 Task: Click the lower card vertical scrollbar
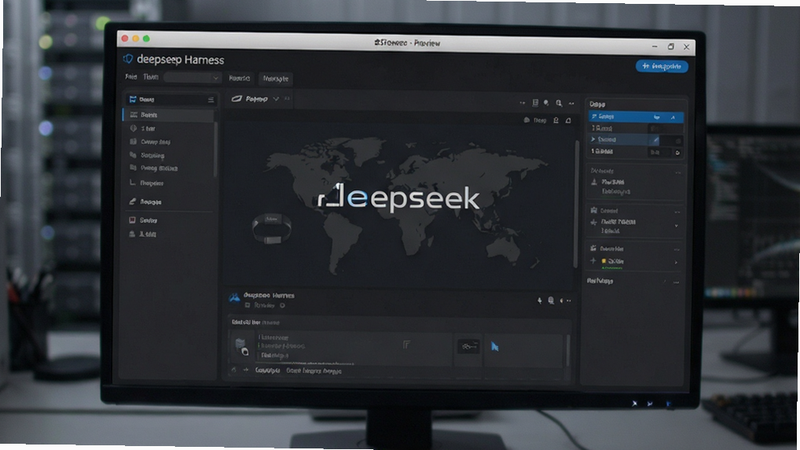coord(567,349)
